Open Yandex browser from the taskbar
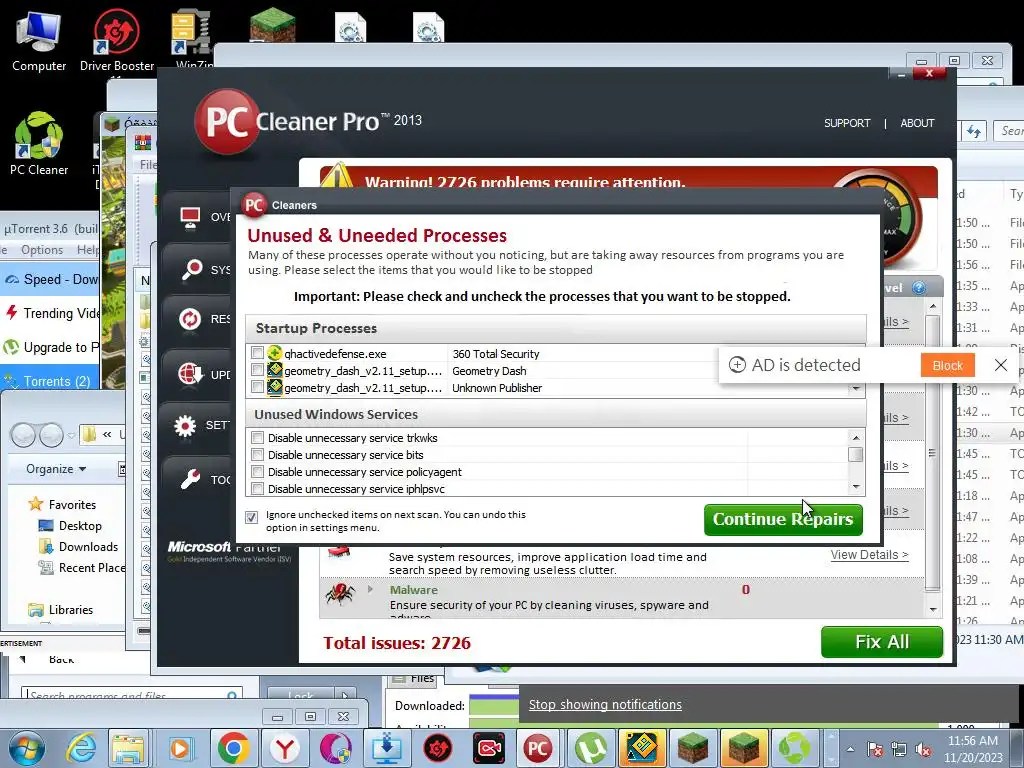 tap(285, 748)
